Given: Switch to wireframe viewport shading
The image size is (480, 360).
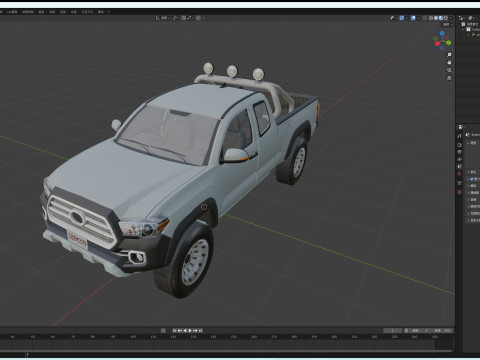Looking at the screenshot, I should (431, 18).
